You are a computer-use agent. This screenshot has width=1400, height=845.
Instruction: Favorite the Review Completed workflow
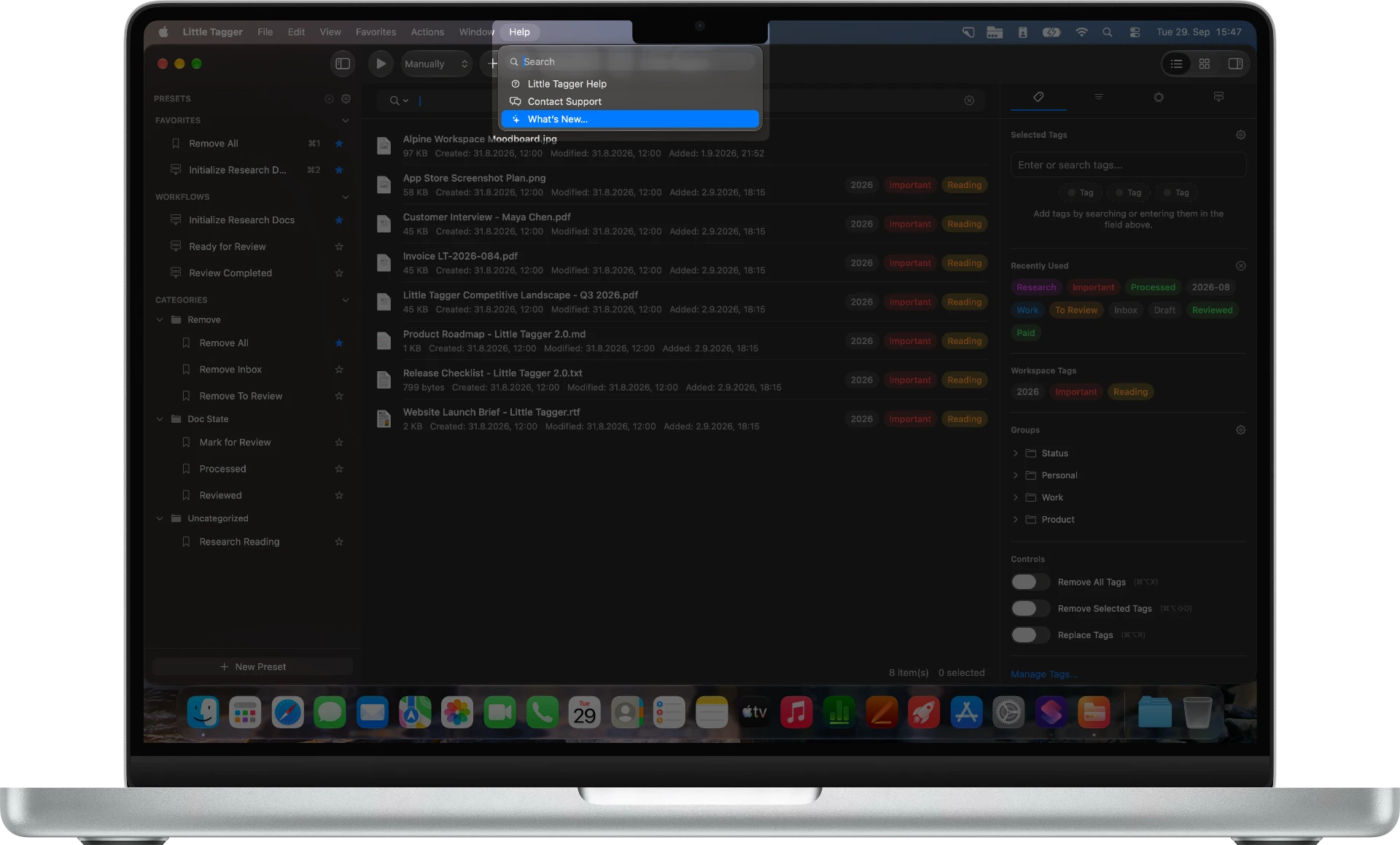pyautogui.click(x=339, y=273)
